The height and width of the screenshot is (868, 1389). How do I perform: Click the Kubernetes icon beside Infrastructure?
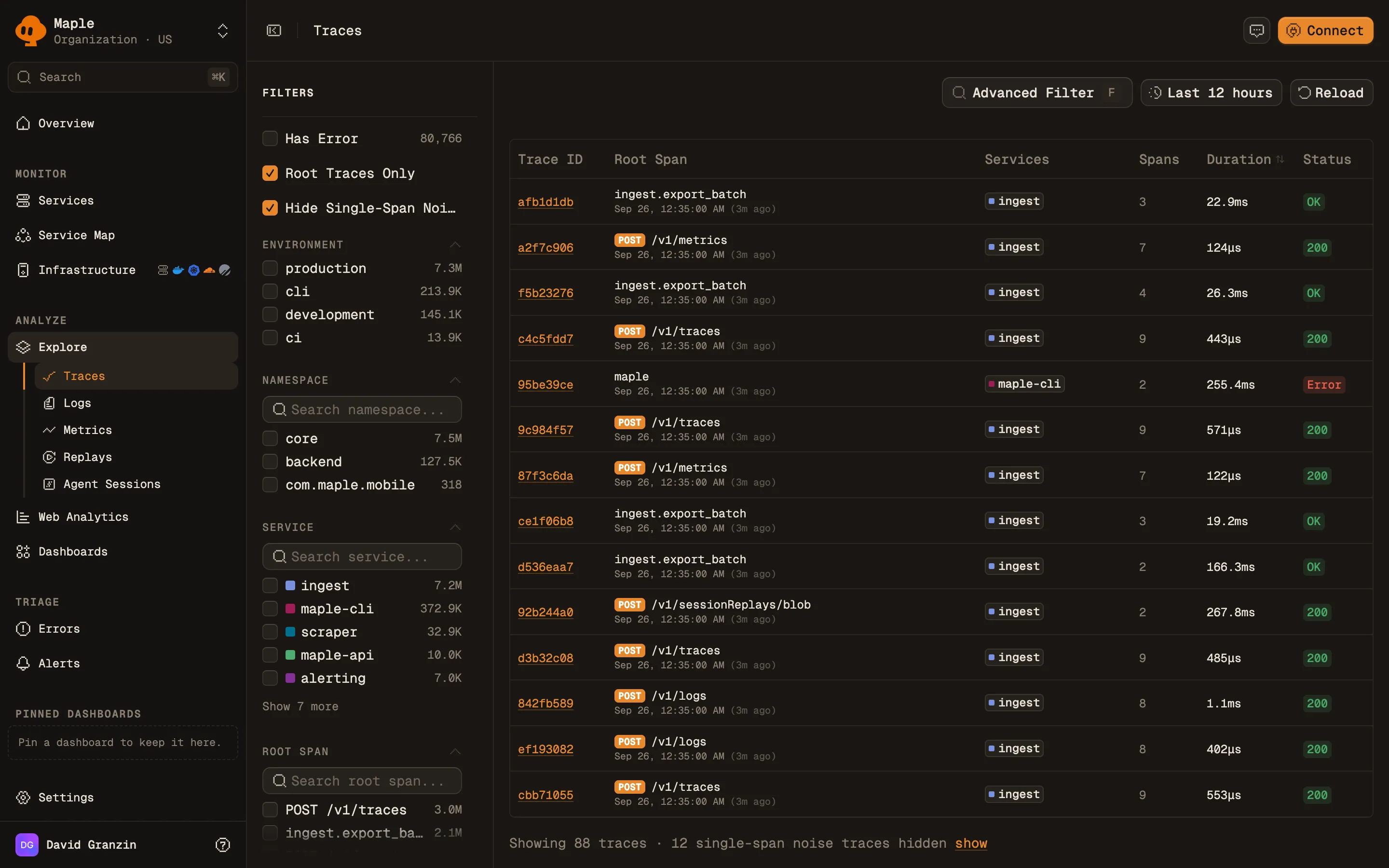(x=194, y=270)
